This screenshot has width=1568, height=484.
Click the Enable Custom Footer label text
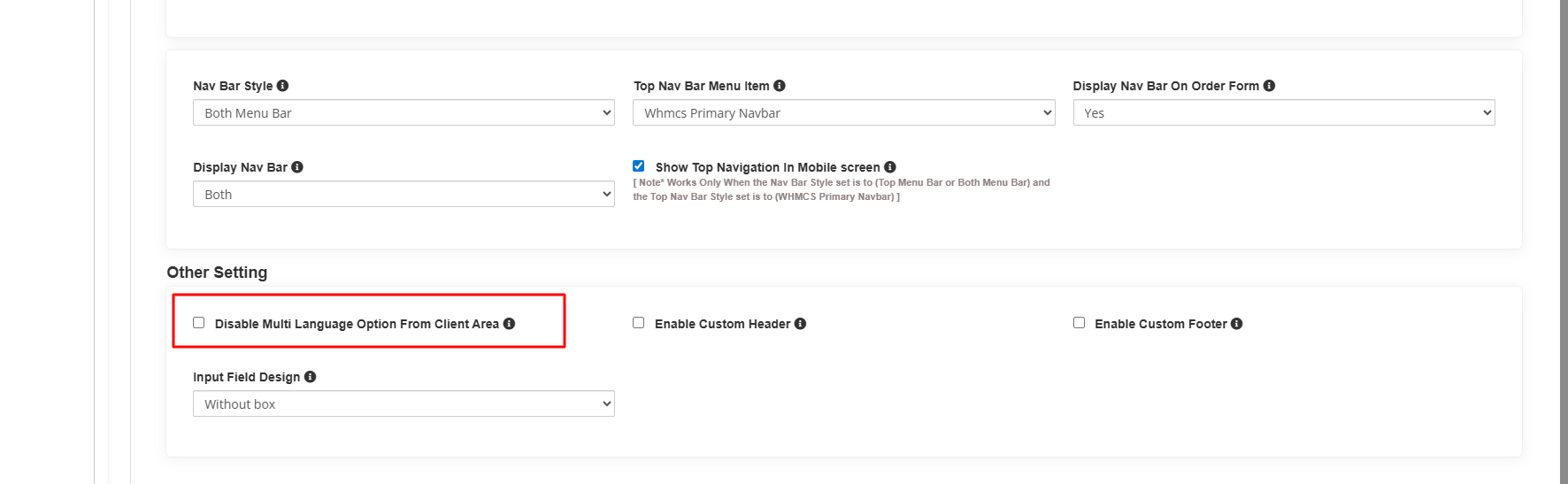point(1160,325)
